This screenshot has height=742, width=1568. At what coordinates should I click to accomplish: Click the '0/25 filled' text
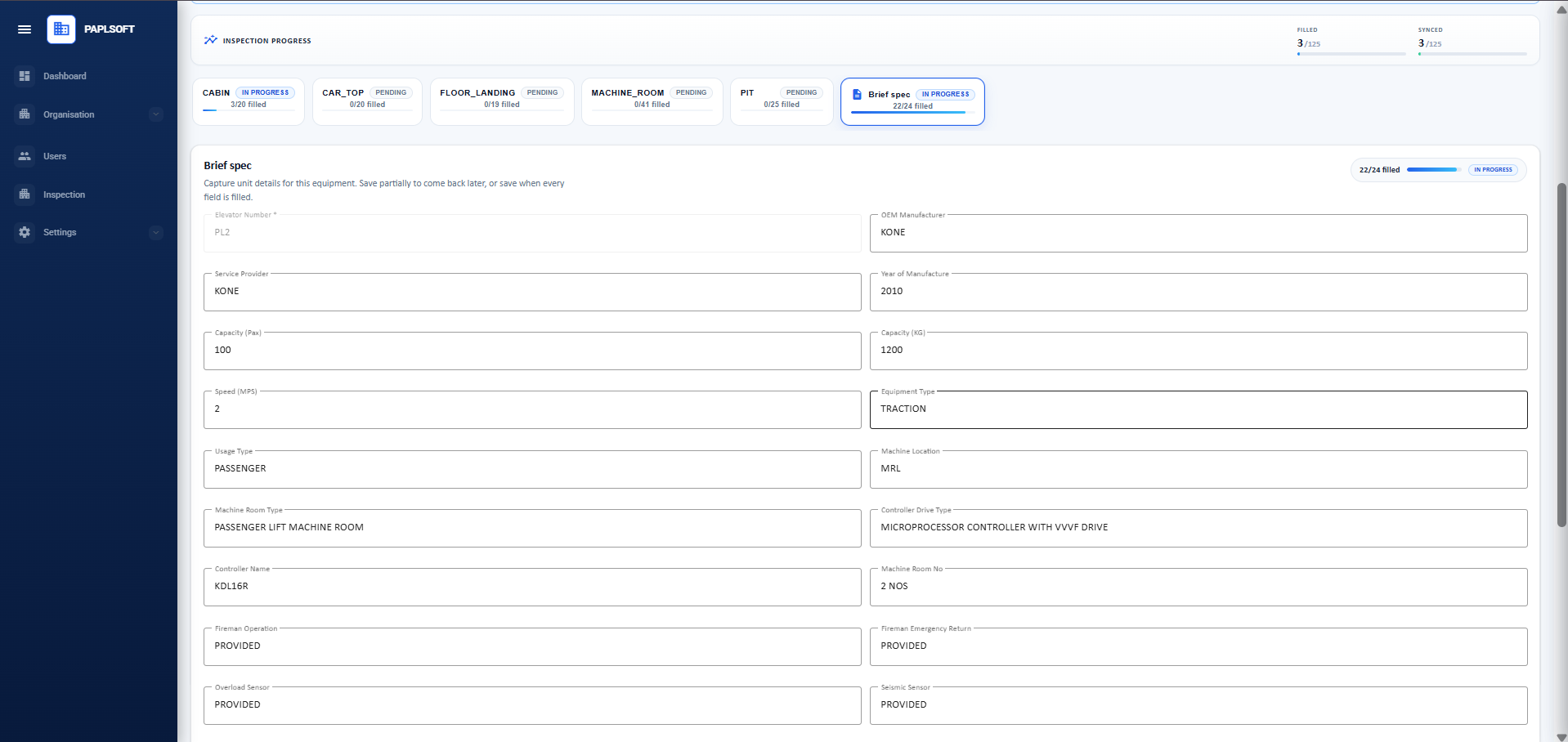click(782, 105)
